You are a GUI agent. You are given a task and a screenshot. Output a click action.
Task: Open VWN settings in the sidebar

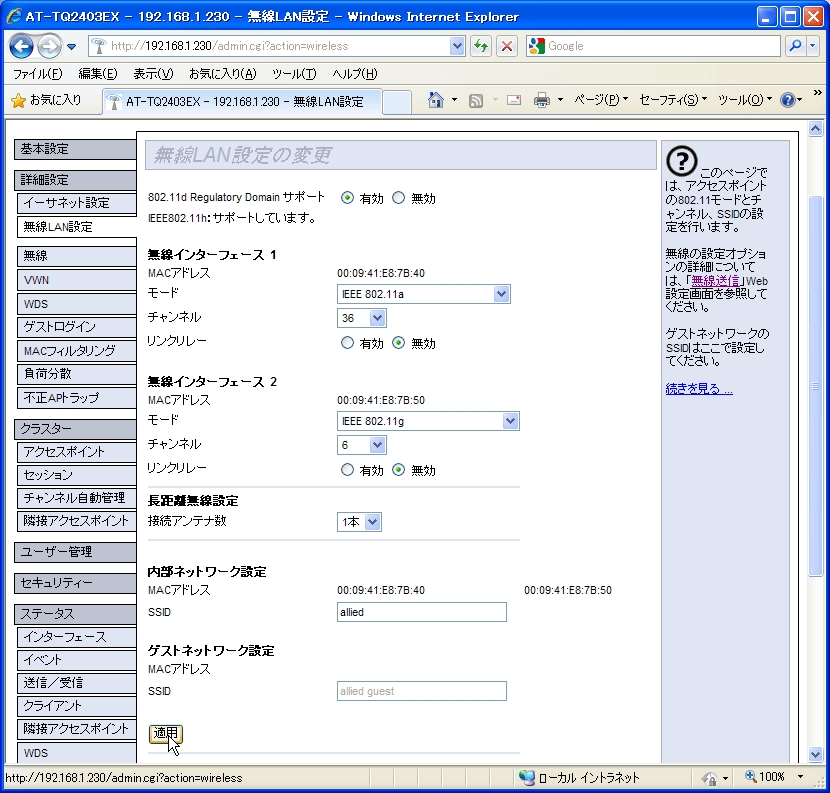point(77,280)
